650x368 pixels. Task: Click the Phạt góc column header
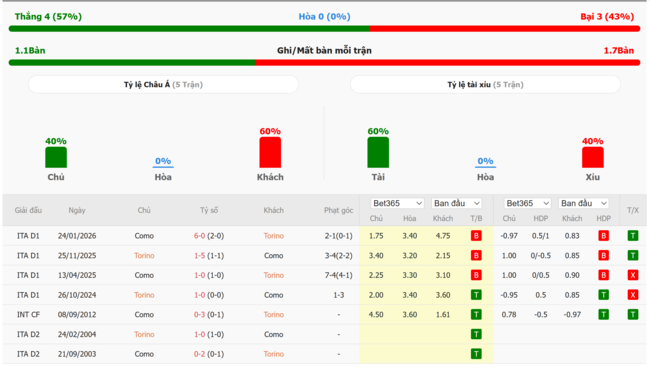[339, 210]
